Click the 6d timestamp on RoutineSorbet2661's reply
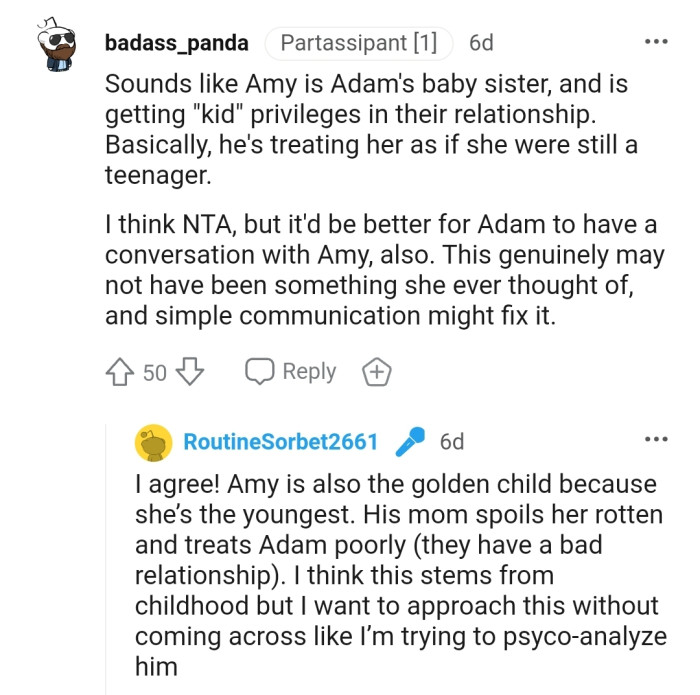The image size is (700, 695). [452, 442]
